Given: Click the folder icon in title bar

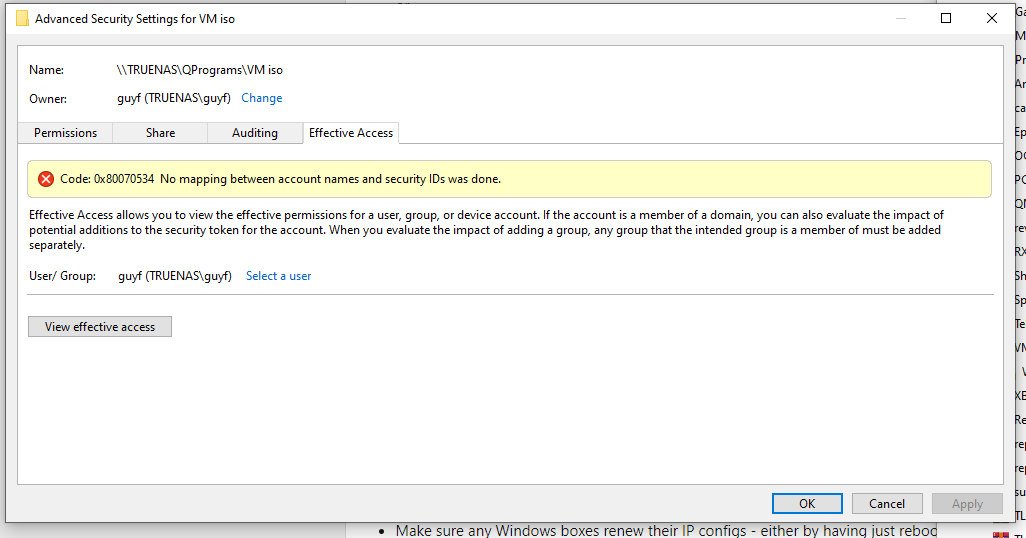Looking at the screenshot, I should point(22,19).
